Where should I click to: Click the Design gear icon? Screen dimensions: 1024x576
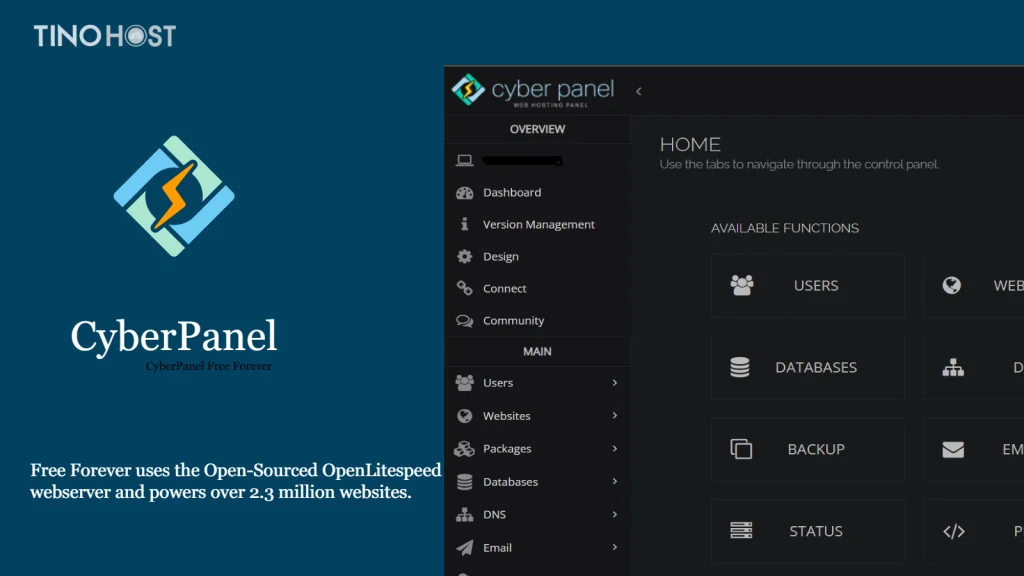pyautogui.click(x=464, y=257)
